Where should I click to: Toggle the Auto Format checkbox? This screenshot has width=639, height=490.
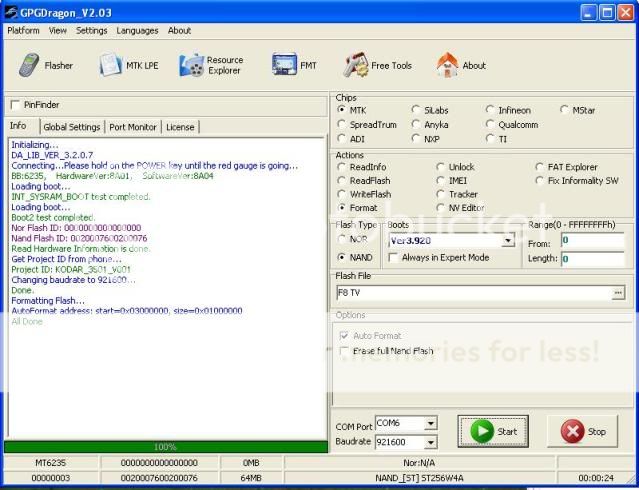(344, 336)
